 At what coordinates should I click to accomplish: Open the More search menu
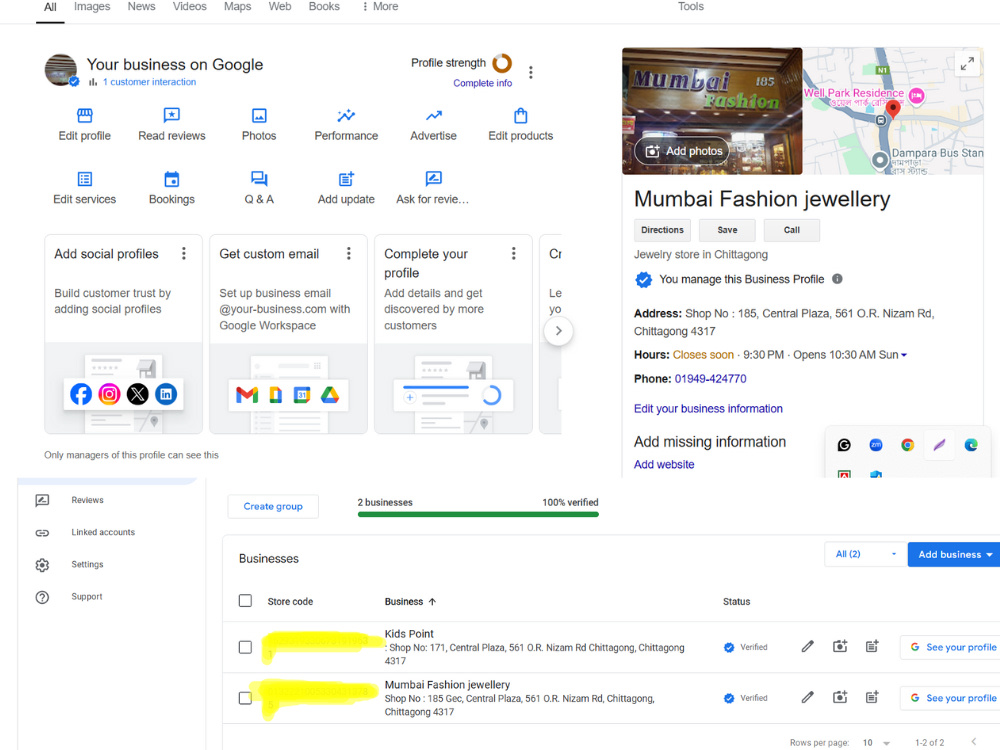[379, 7]
